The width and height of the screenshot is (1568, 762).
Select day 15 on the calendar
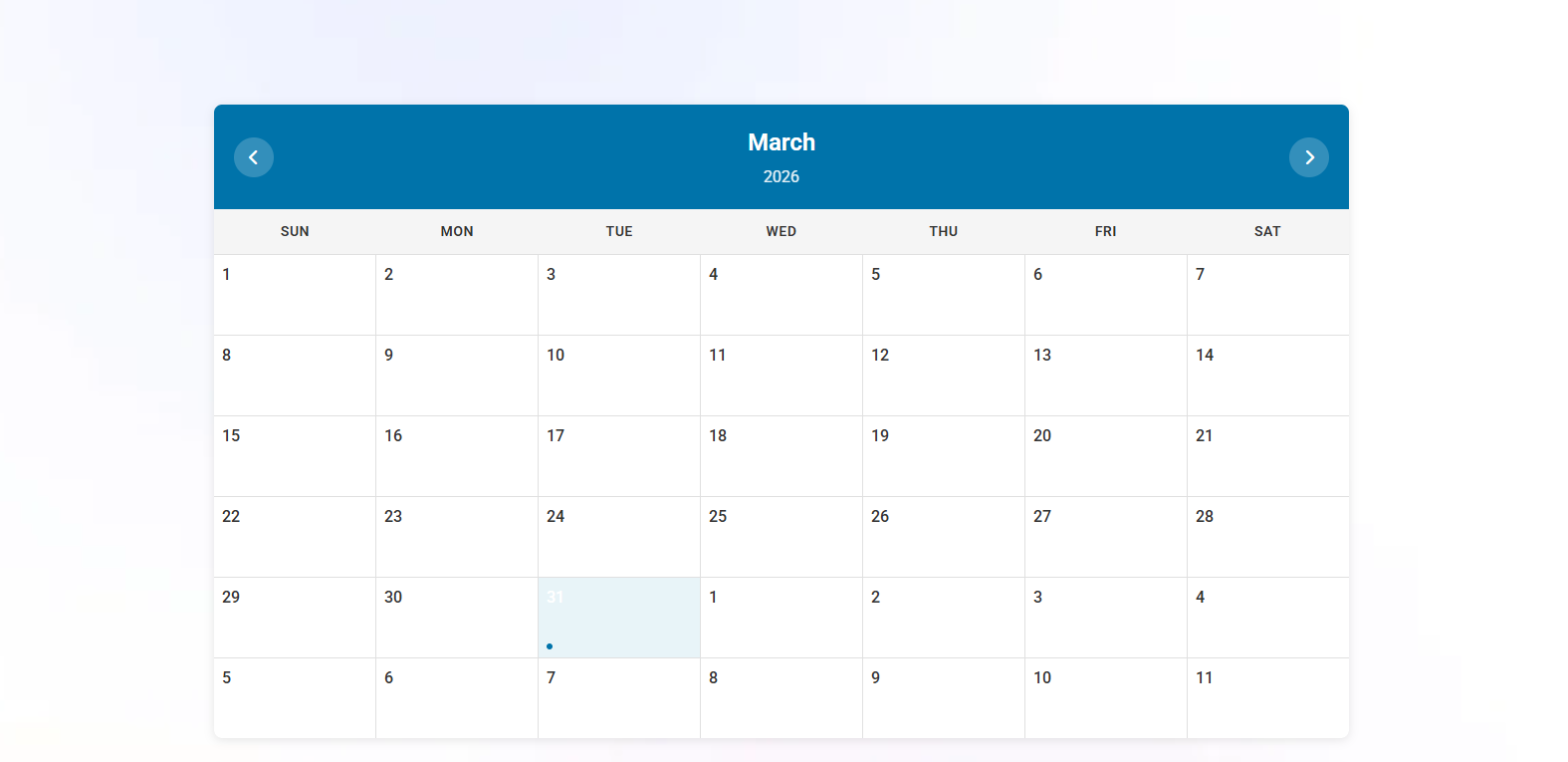pos(295,456)
